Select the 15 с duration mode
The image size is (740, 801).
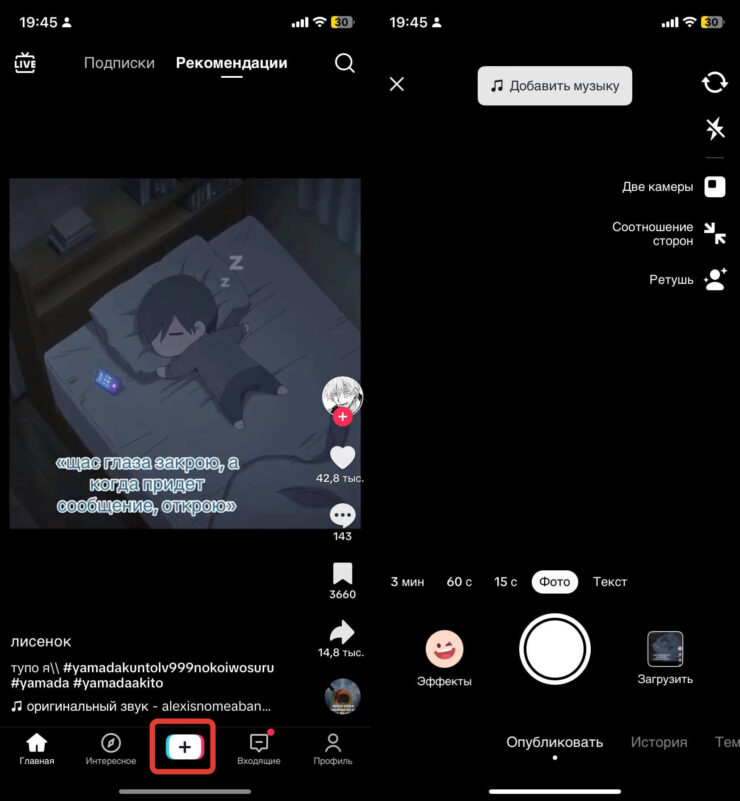[506, 582]
